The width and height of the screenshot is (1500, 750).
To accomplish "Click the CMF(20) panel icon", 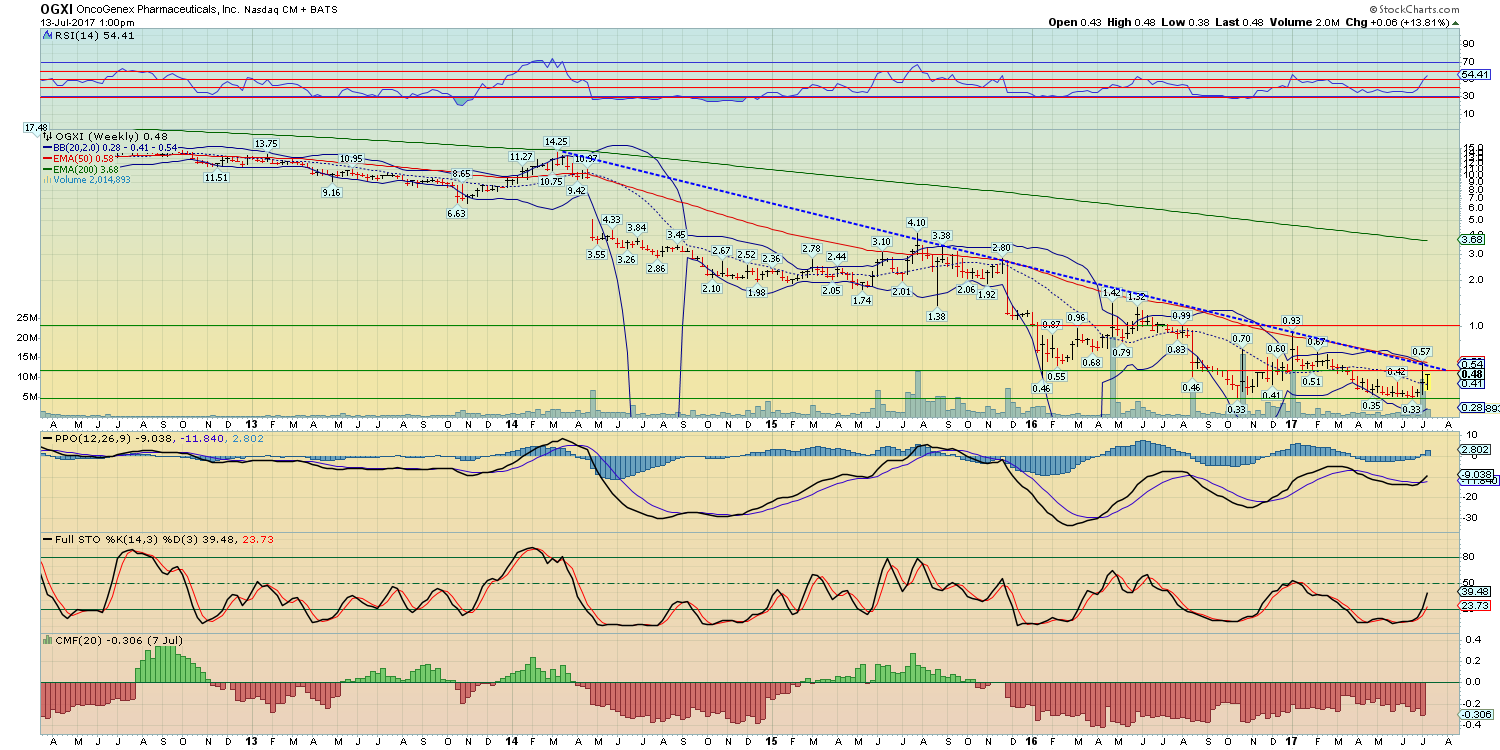I will coord(46,639).
